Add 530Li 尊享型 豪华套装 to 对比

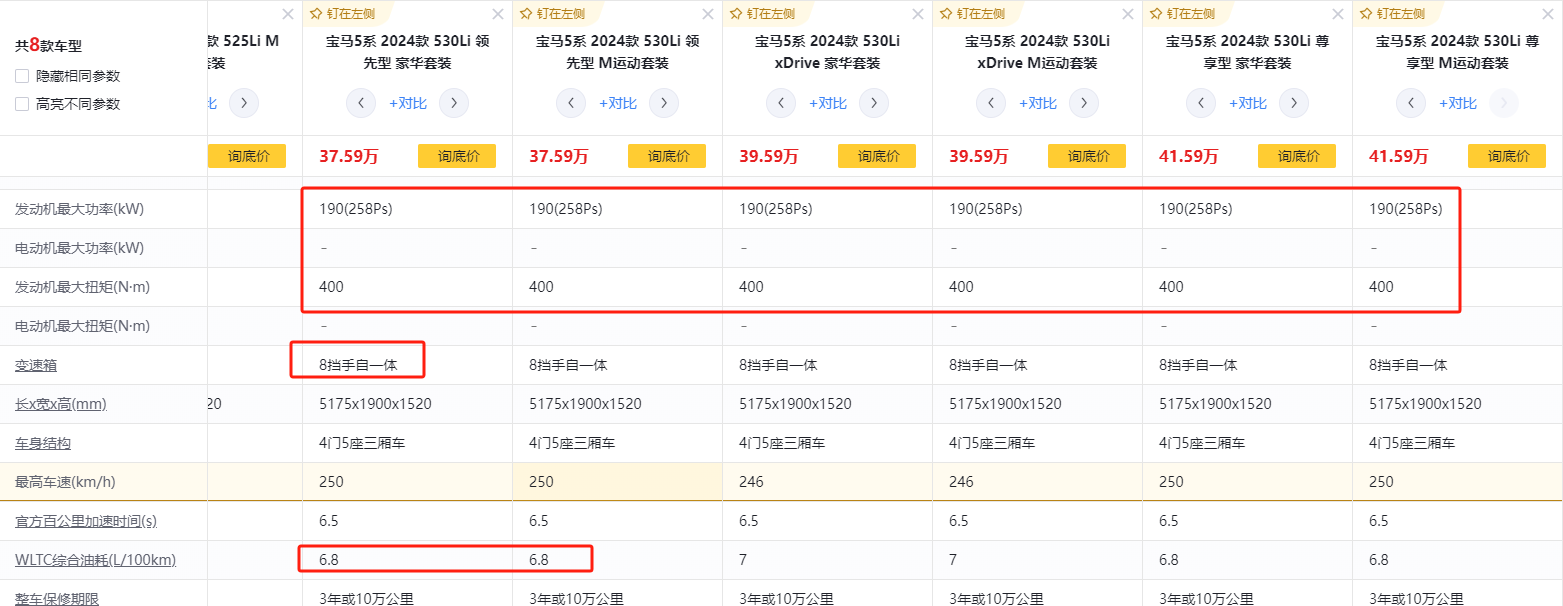click(1248, 103)
